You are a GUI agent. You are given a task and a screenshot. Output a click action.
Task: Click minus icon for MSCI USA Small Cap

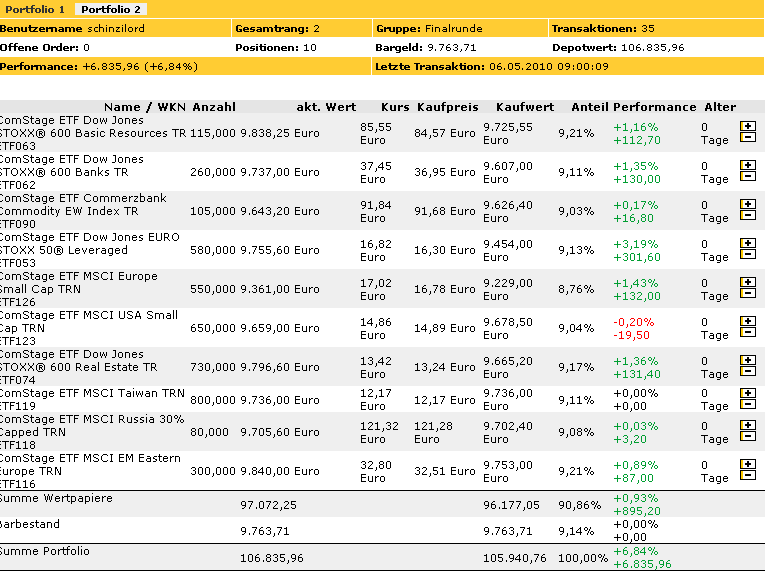coord(746,333)
